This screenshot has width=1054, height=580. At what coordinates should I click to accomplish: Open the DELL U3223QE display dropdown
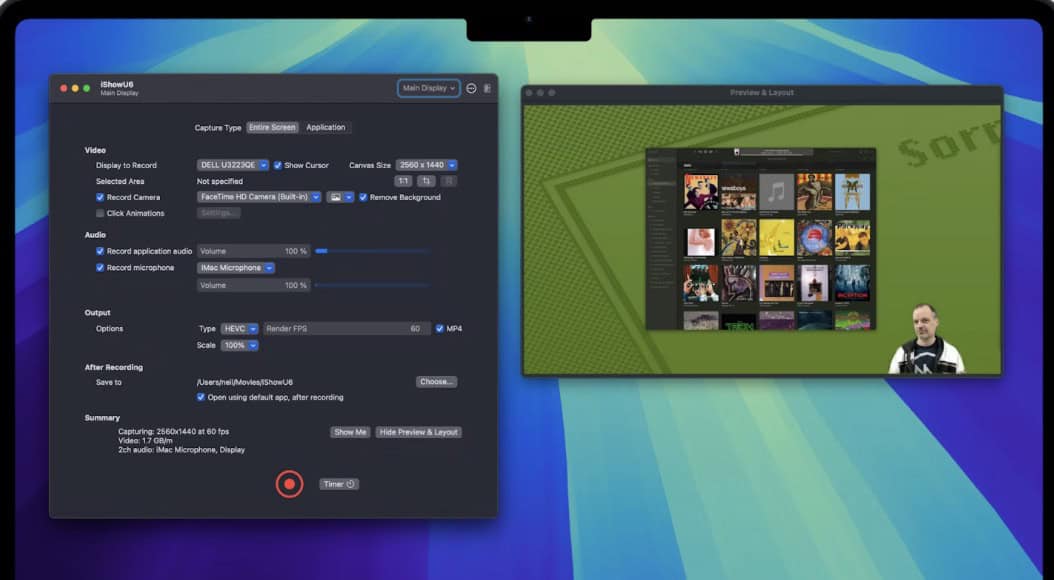tap(233, 165)
